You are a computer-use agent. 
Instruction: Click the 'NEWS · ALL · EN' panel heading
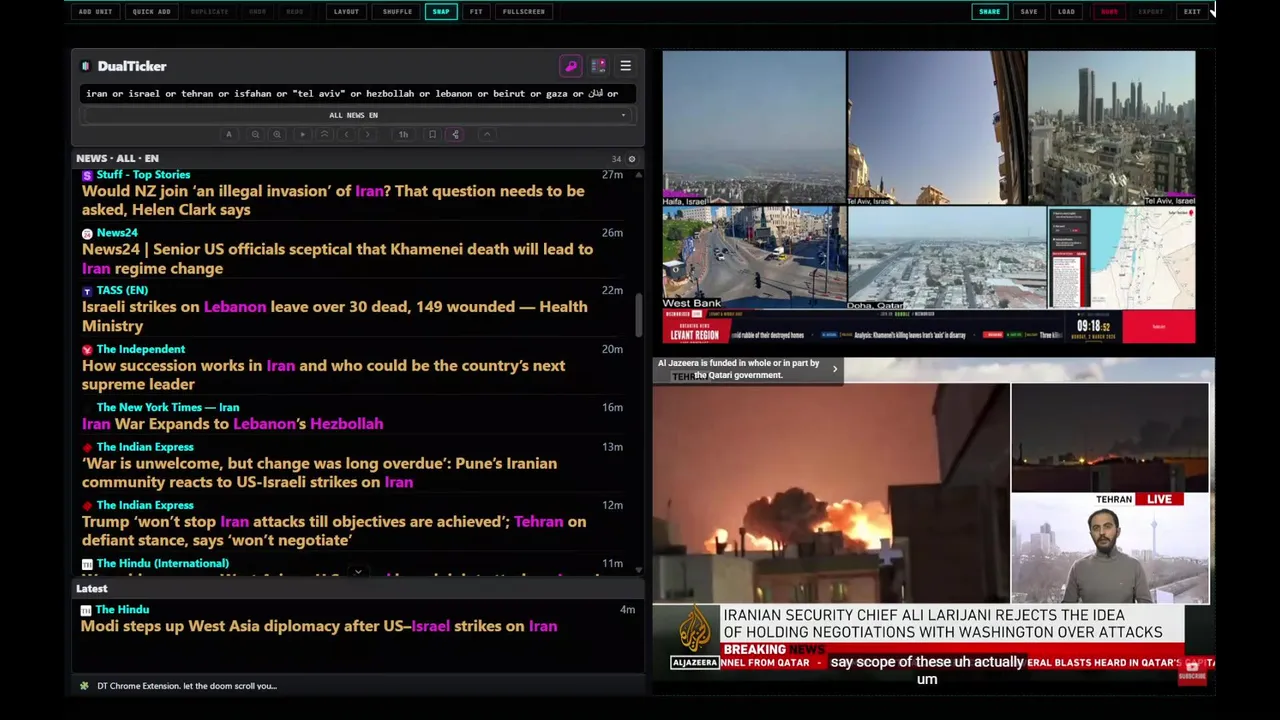pyautogui.click(x=117, y=159)
